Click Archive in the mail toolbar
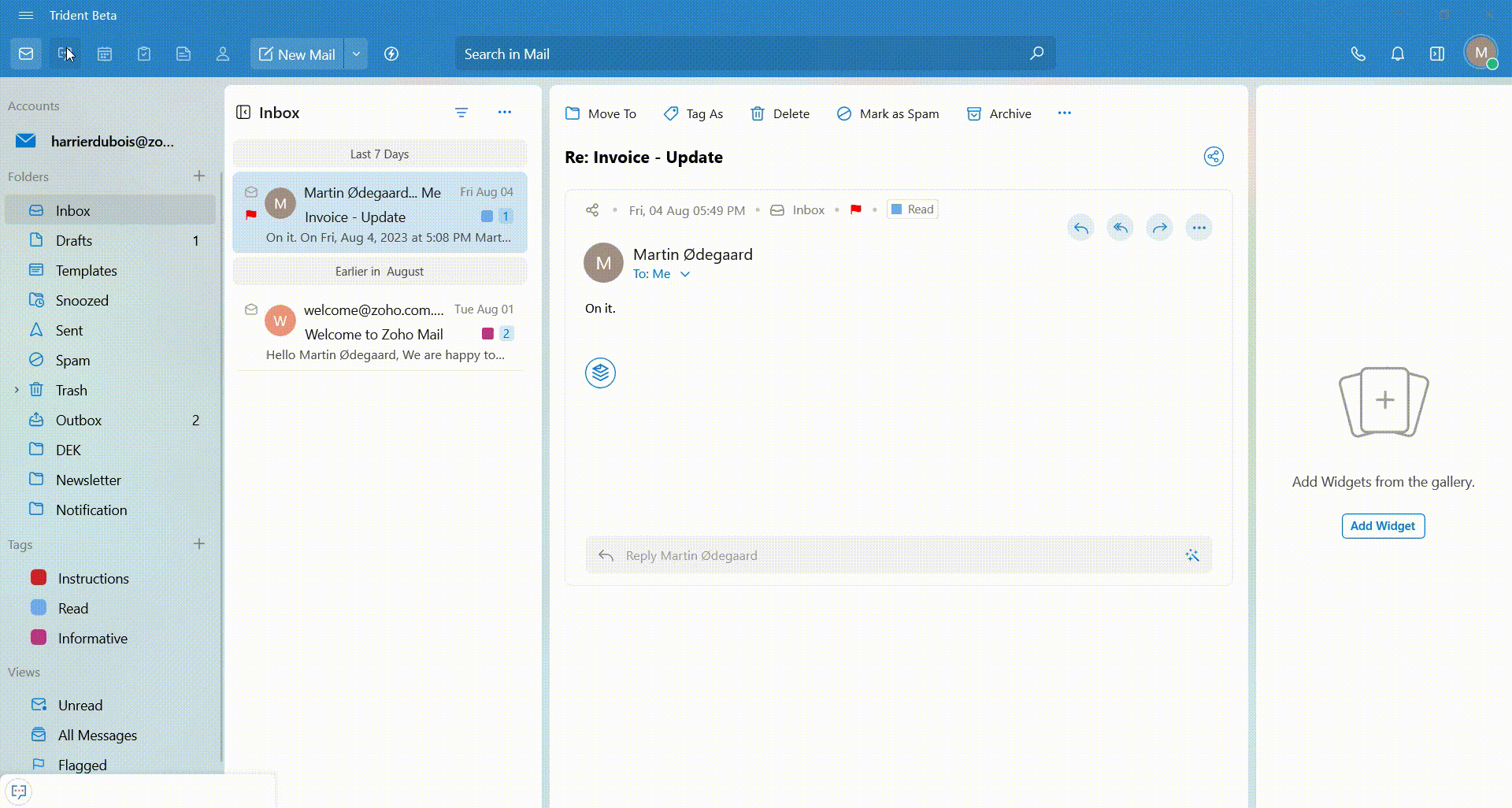 [x=999, y=114]
